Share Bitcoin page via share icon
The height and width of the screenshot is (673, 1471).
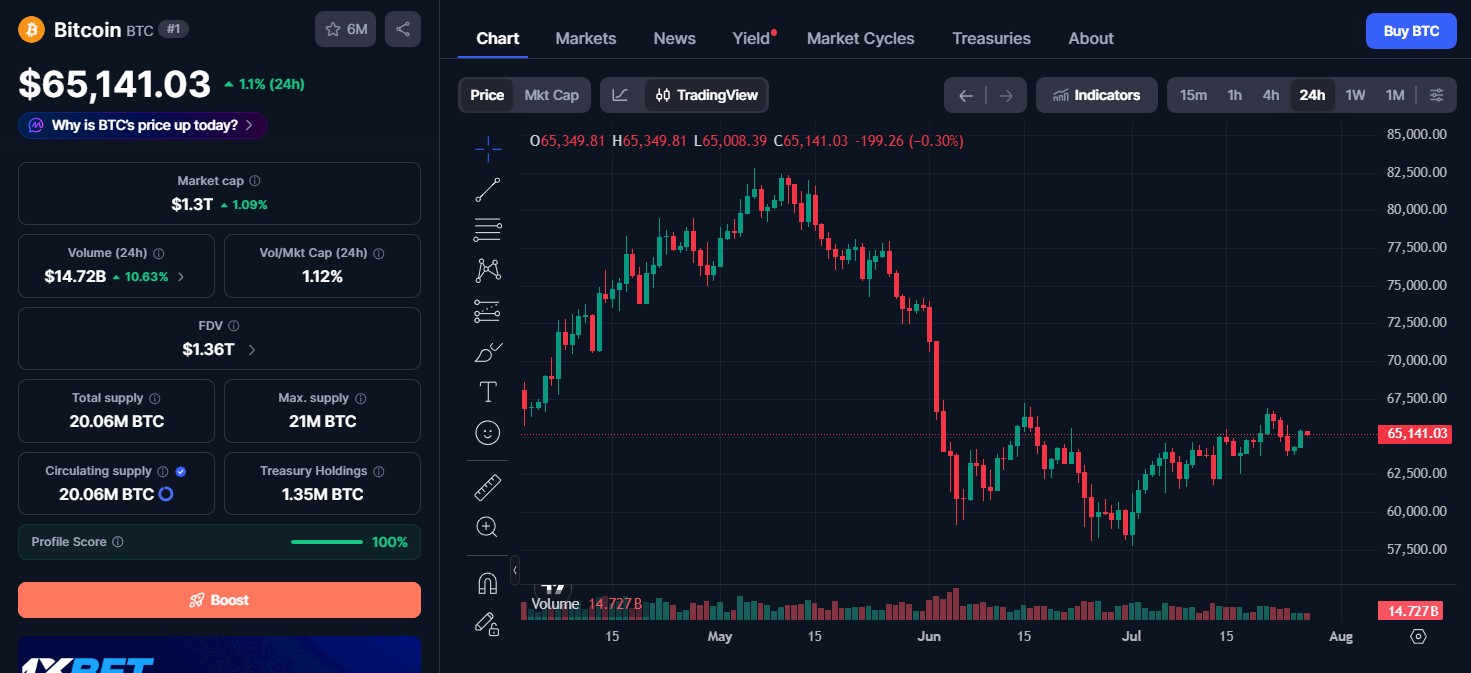(x=403, y=29)
